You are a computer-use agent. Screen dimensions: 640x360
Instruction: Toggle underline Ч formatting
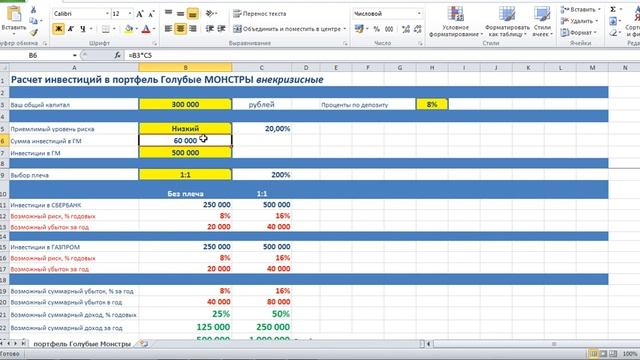[82, 29]
